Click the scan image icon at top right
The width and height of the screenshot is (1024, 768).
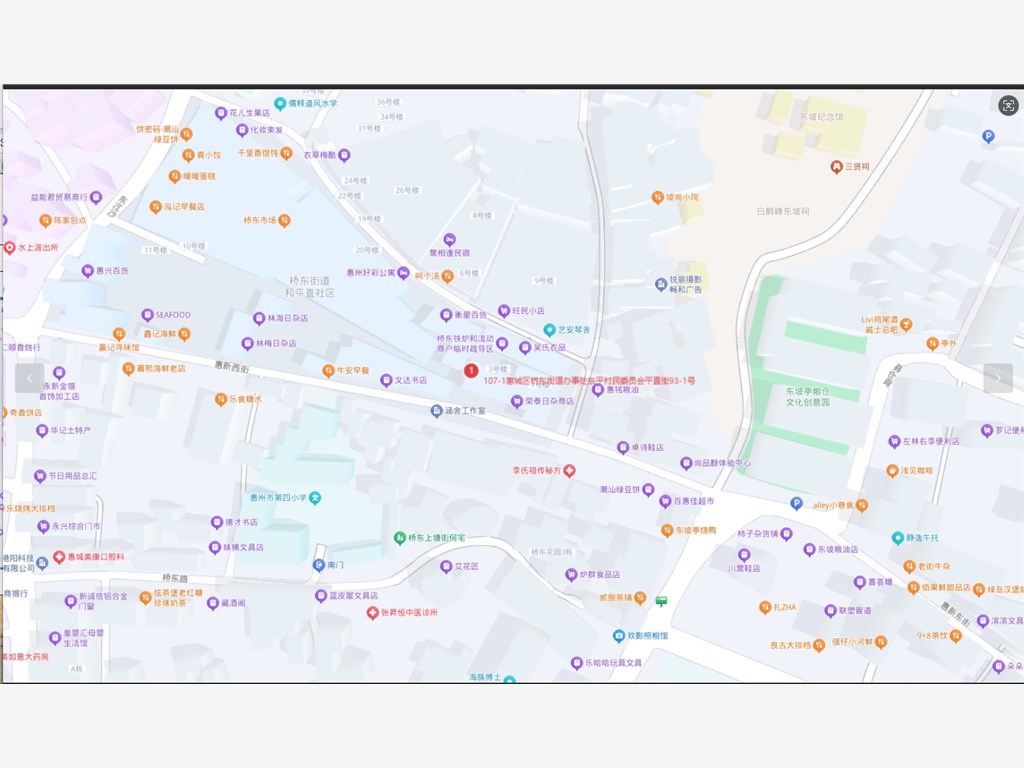[x=1008, y=105]
